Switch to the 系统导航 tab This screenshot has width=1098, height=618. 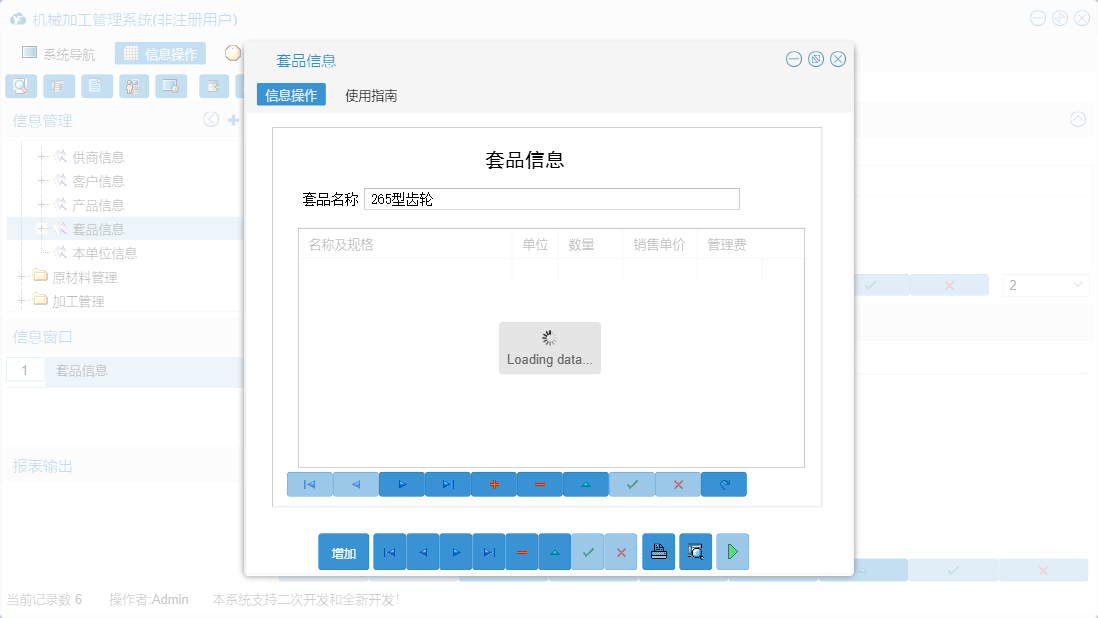pyautogui.click(x=67, y=53)
